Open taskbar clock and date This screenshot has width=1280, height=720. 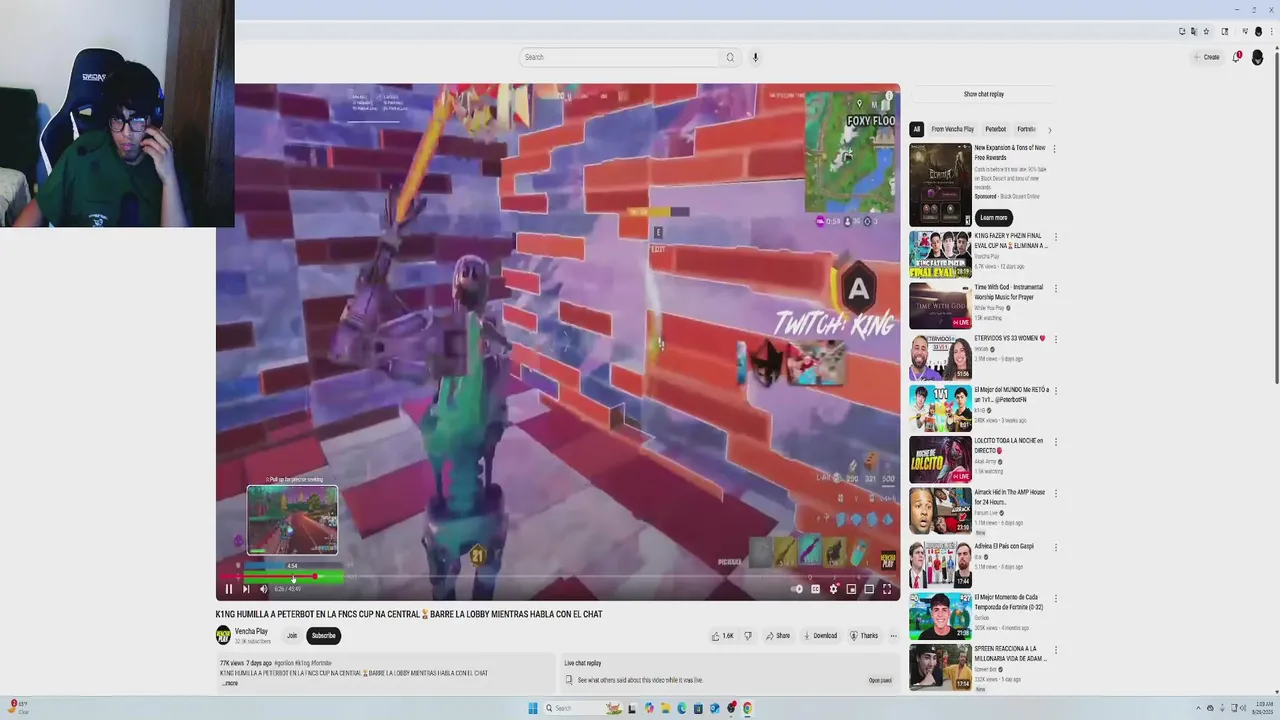(1263, 708)
